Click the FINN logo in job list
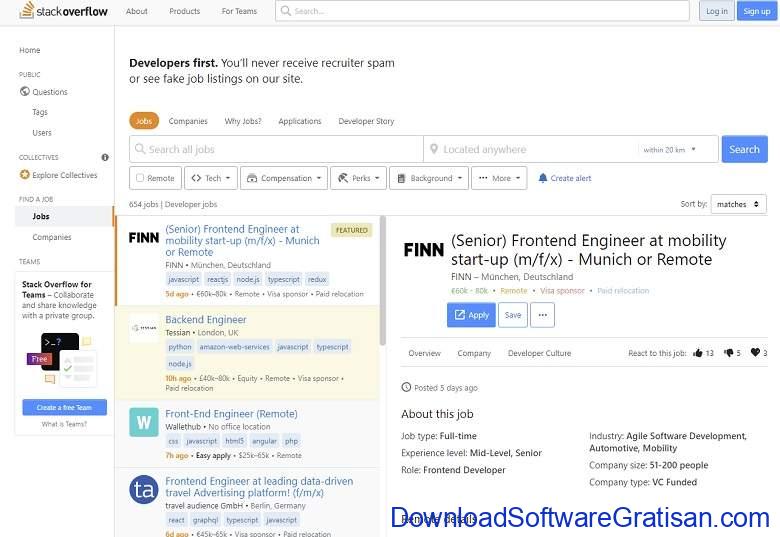The width and height of the screenshot is (780, 537). coord(144,238)
